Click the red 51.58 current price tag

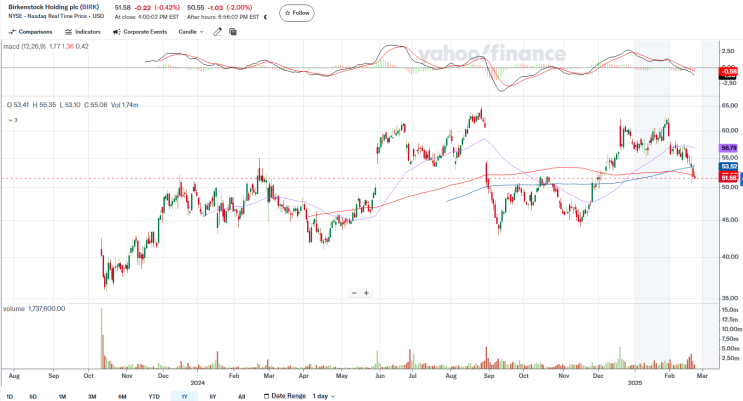pyautogui.click(x=728, y=178)
